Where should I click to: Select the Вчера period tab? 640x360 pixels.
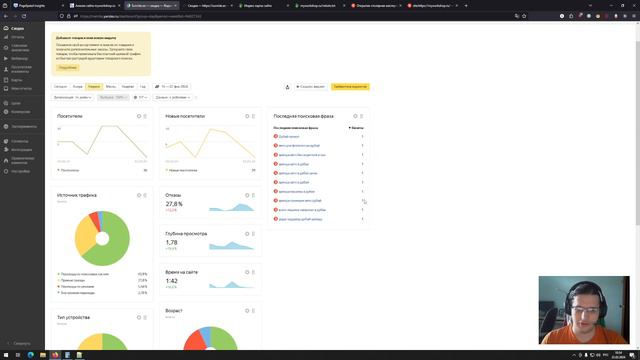click(77, 87)
